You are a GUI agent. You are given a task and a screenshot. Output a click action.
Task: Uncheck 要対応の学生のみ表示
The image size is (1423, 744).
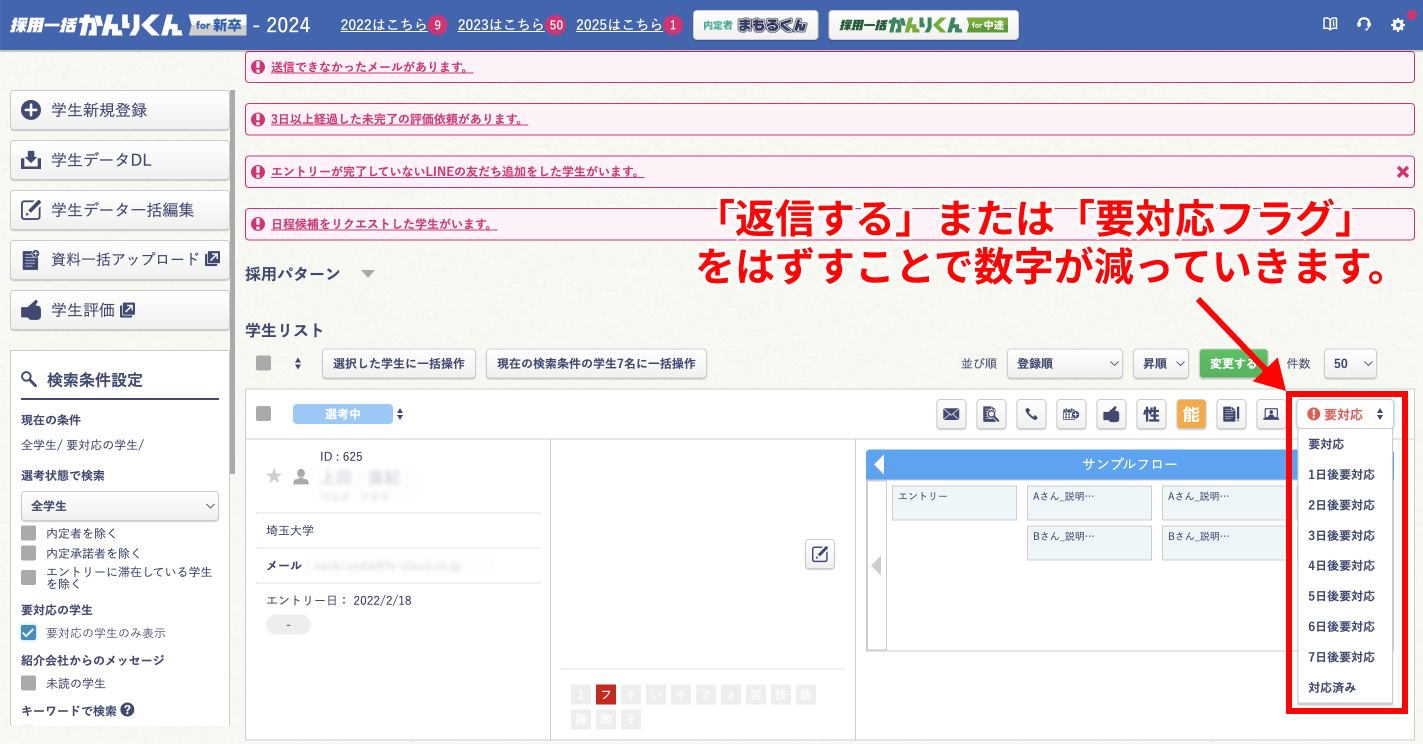coord(27,632)
